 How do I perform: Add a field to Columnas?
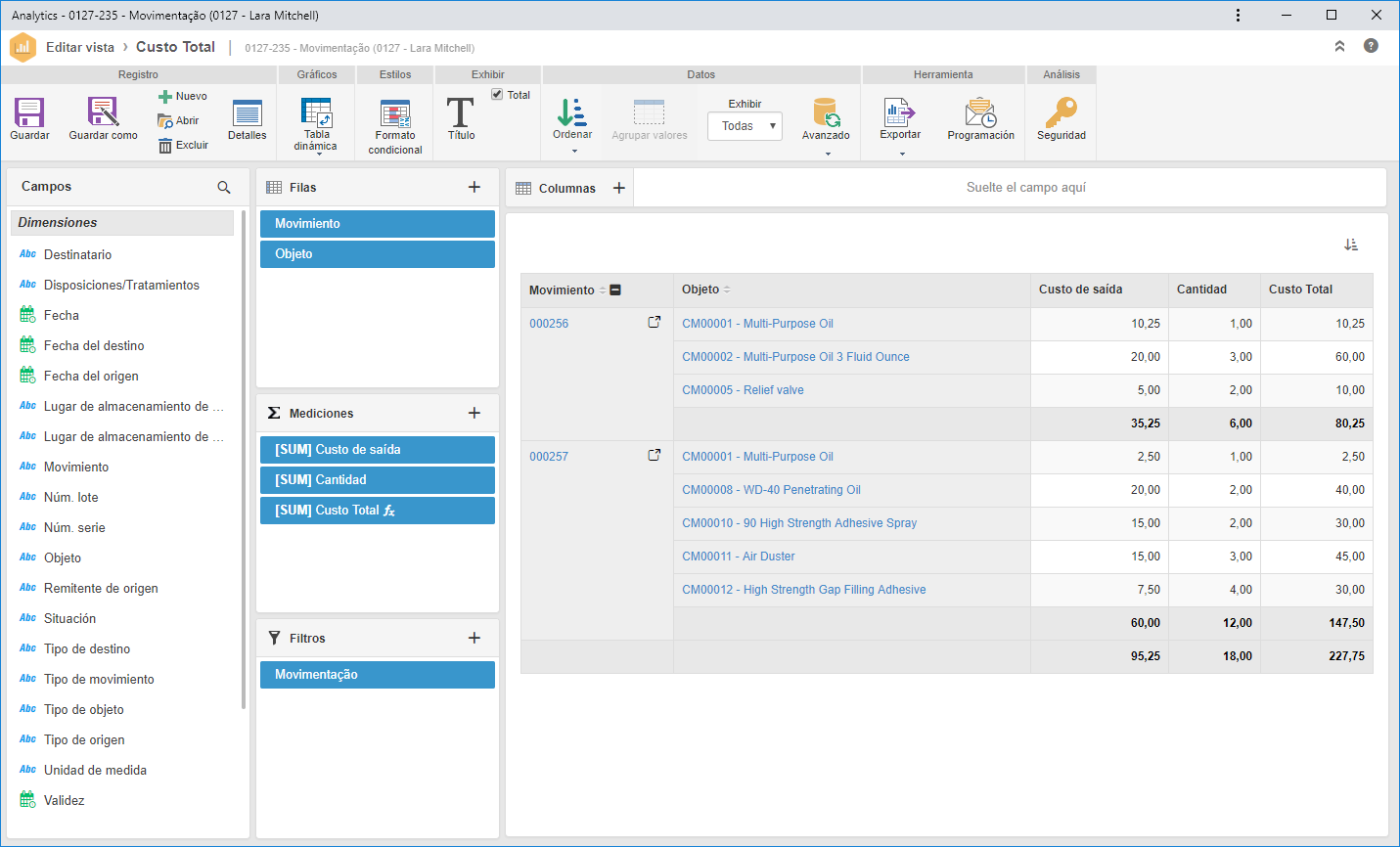pyautogui.click(x=619, y=188)
